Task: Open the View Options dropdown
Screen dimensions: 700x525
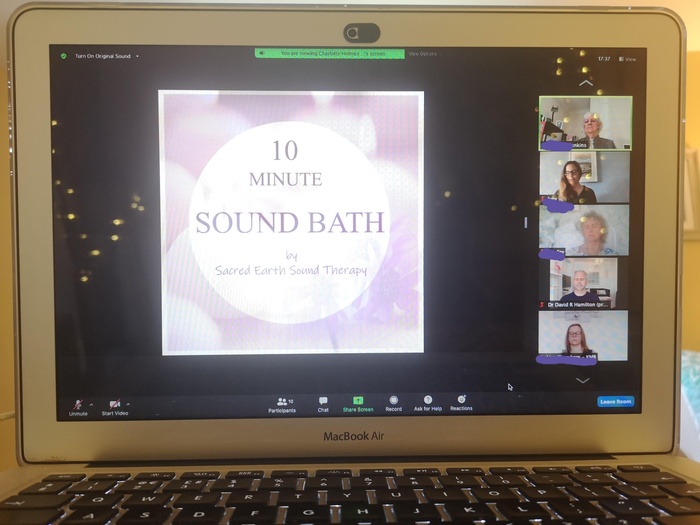Action: click(423, 54)
